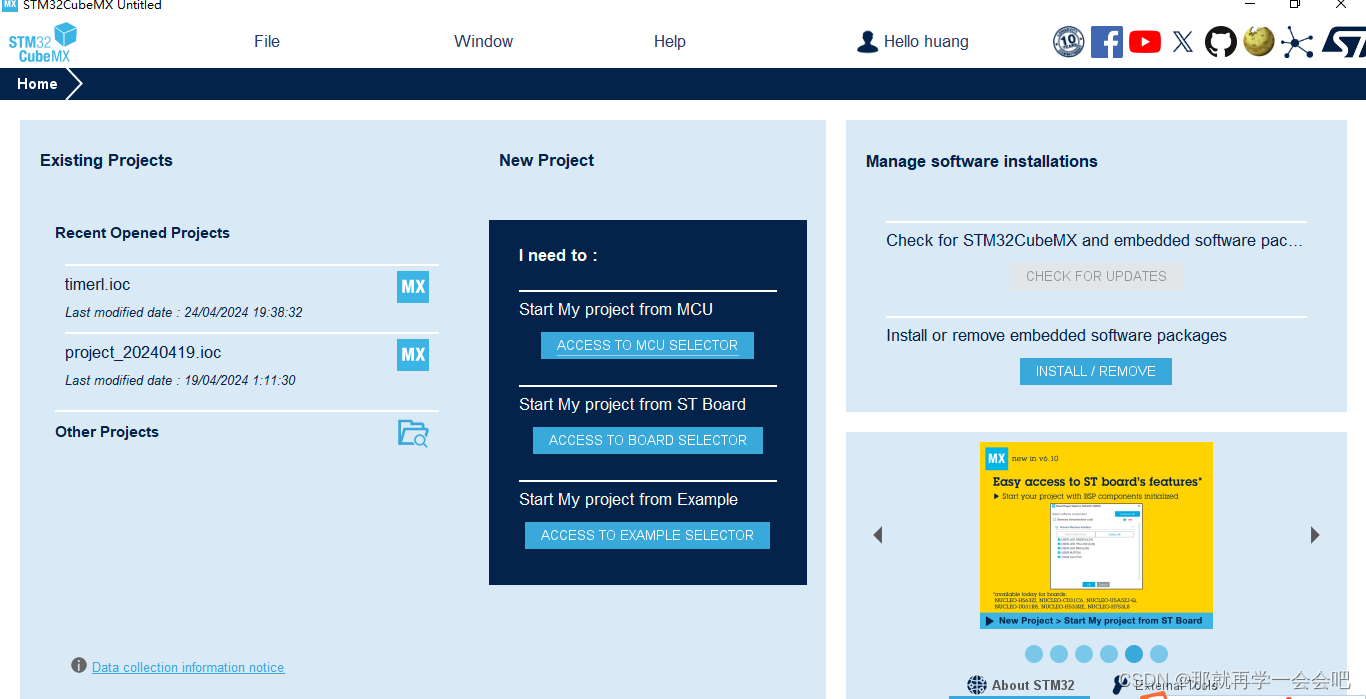The width and height of the screenshot is (1366, 699).
Task: Click project_20240419.ioc last modified date line
Action: point(180,380)
